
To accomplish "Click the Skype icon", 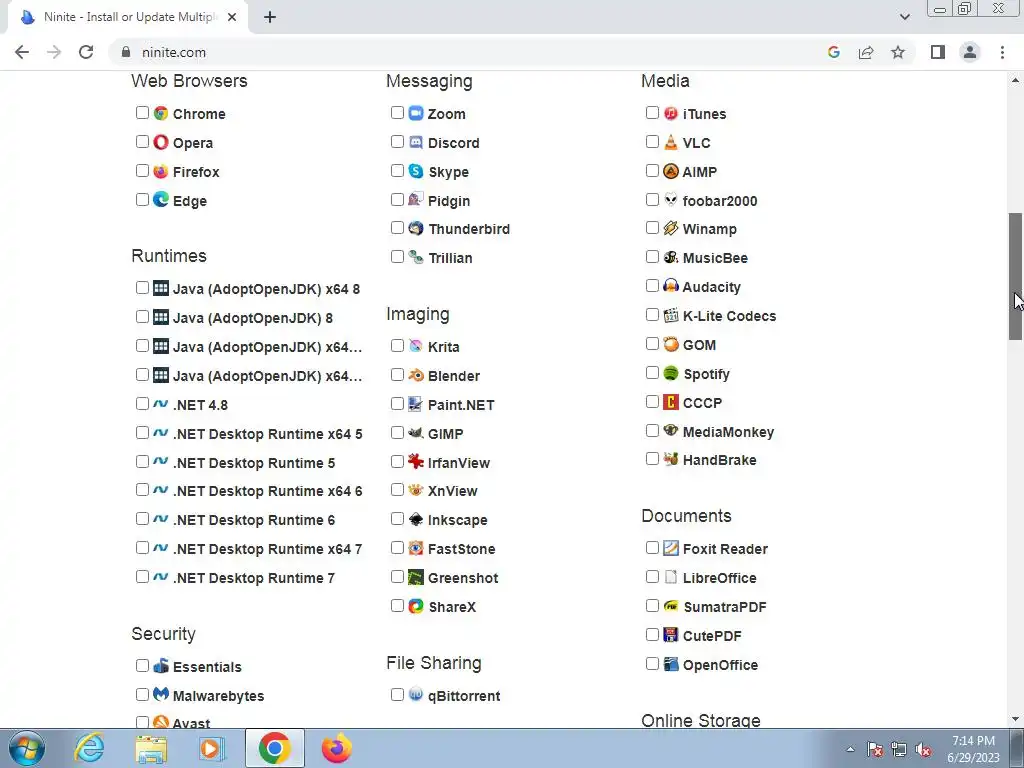I will [416, 171].
